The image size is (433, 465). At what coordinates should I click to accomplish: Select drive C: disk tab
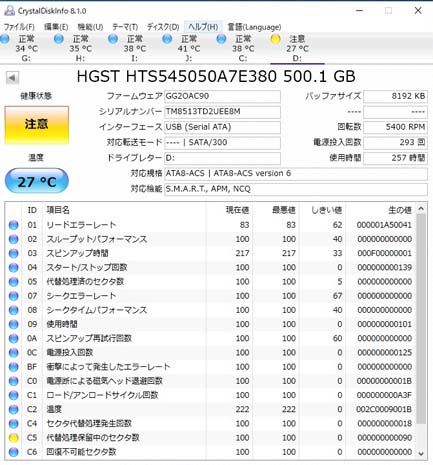[x=243, y=48]
